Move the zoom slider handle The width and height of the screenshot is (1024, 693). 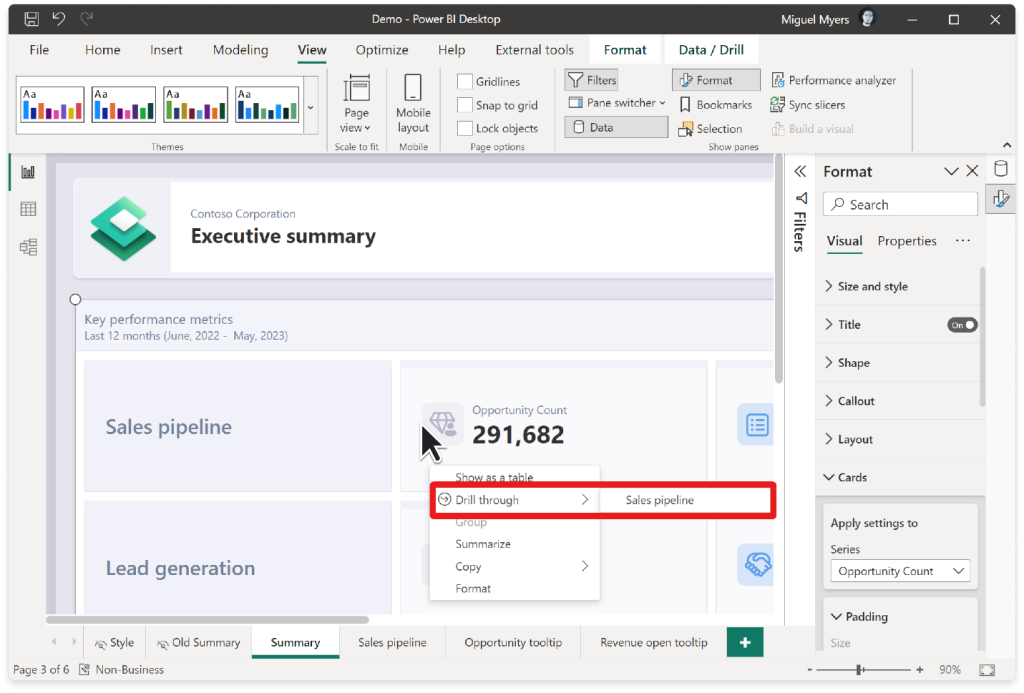[860, 669]
